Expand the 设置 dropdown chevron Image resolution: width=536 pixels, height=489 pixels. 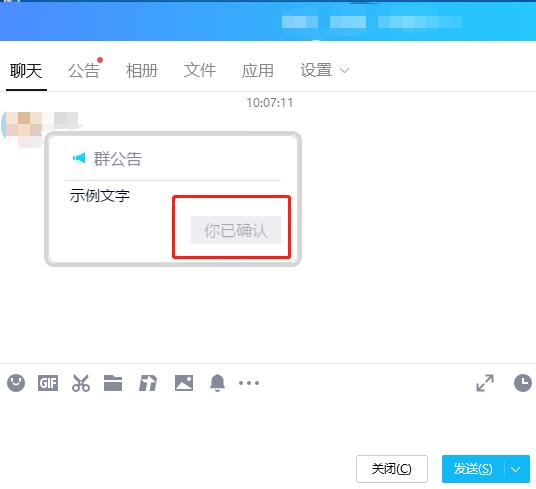[345, 70]
